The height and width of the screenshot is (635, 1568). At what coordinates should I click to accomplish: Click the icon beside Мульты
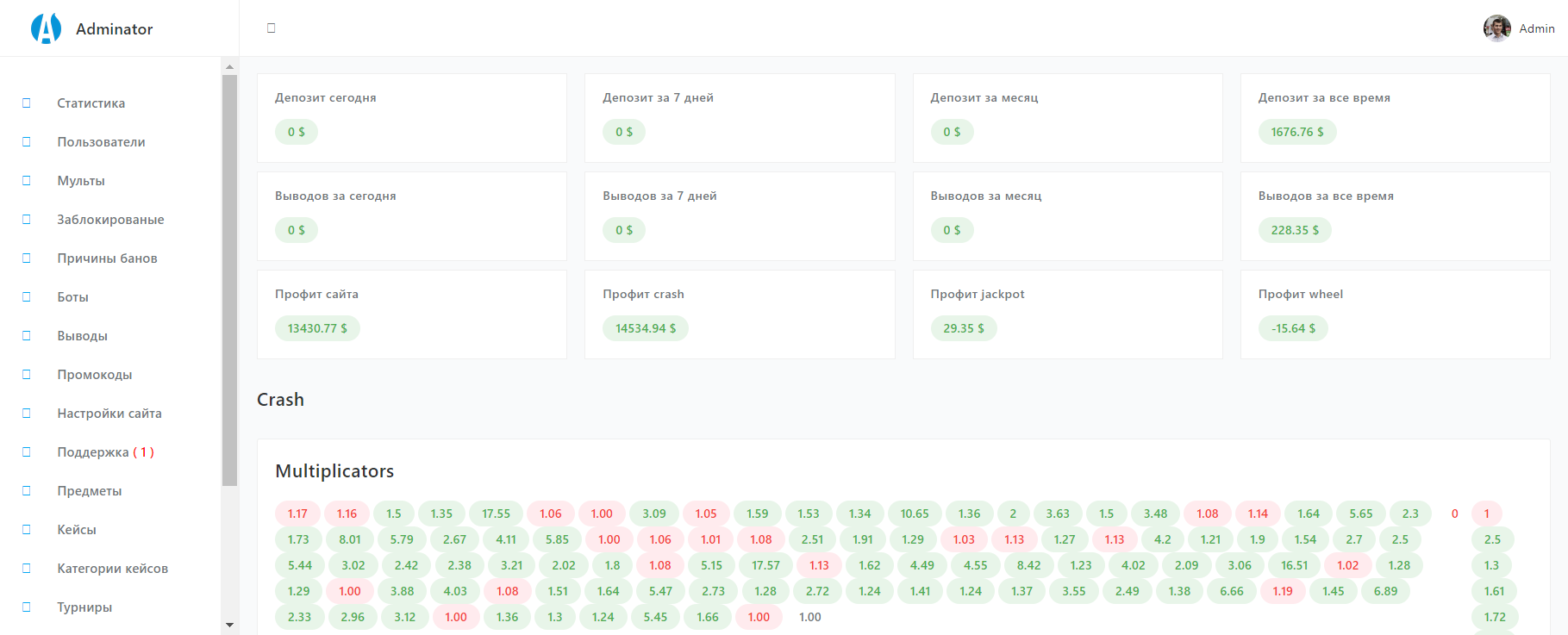(x=26, y=181)
